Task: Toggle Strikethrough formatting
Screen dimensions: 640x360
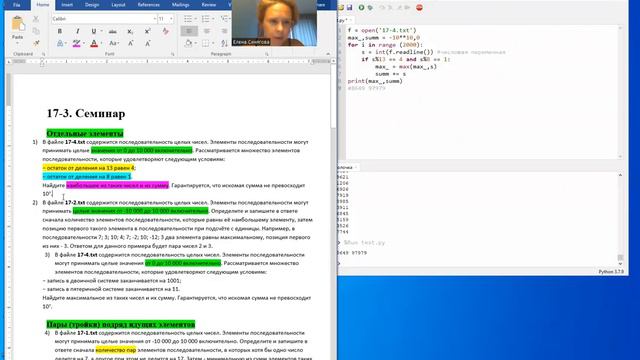Action: [113, 31]
